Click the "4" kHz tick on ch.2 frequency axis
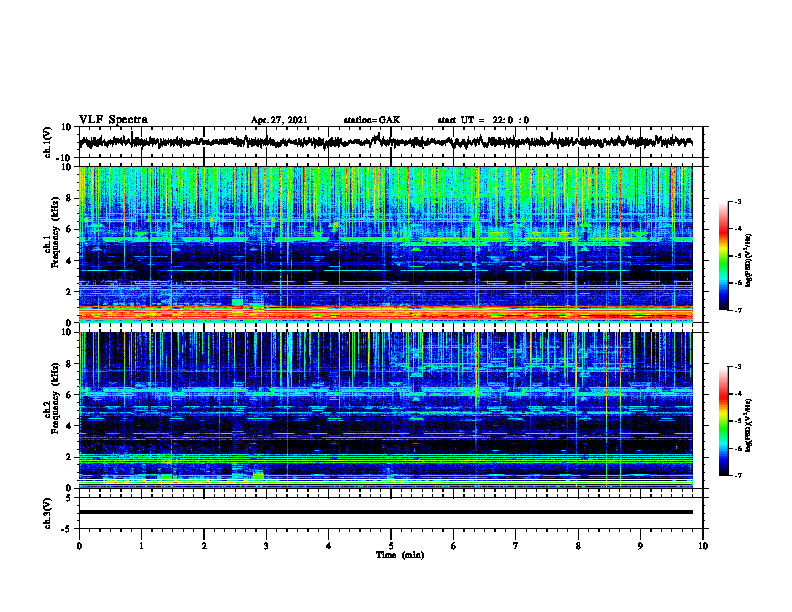Screen dimensions: 792x612 69,426
